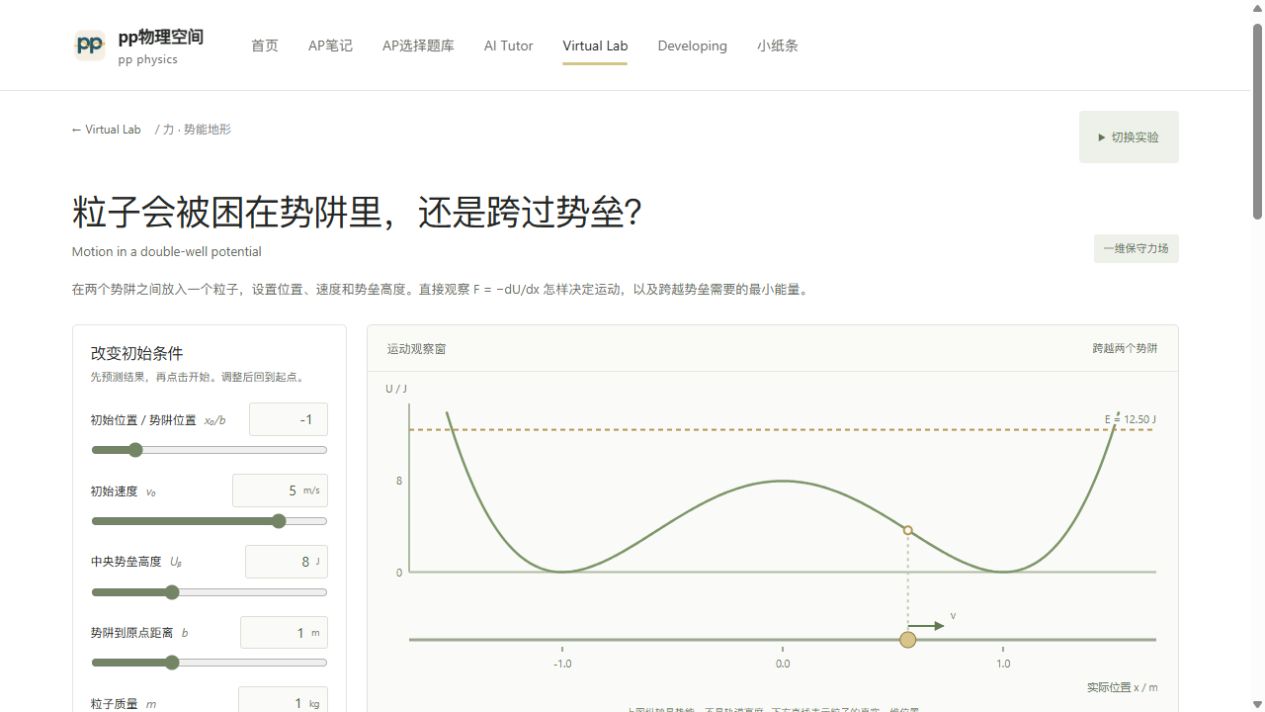
Task: Click the 势阱到原点距离 value field showing 1
Action: pos(284,633)
